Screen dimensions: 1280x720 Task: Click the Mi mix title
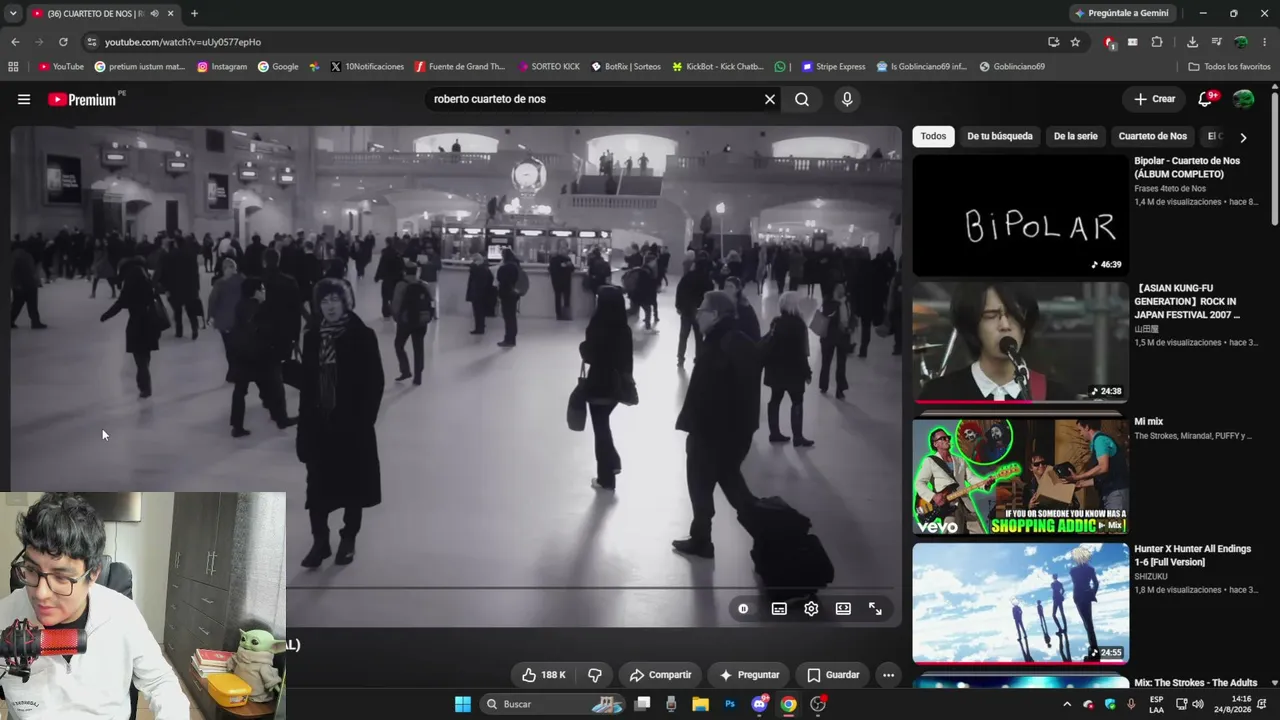coord(1149,422)
